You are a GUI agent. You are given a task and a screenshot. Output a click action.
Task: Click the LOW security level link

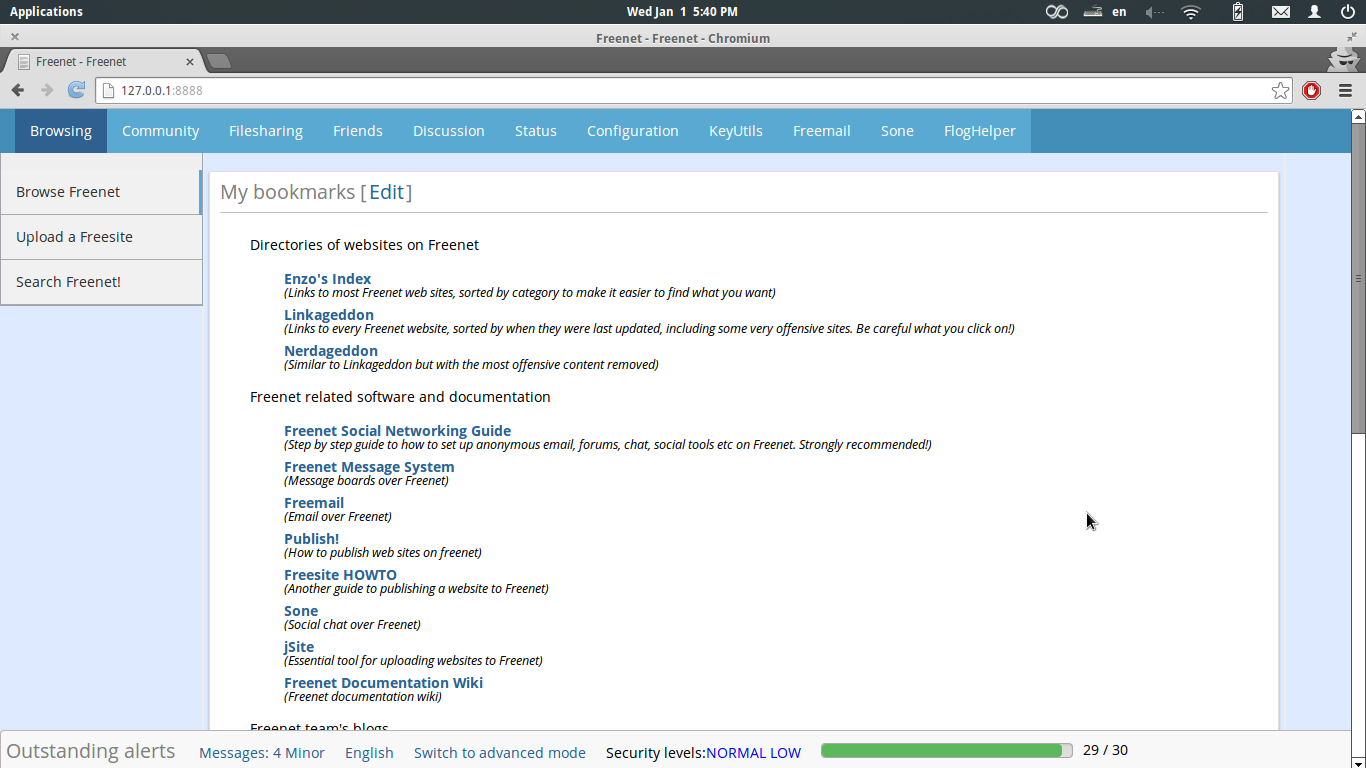click(x=785, y=753)
